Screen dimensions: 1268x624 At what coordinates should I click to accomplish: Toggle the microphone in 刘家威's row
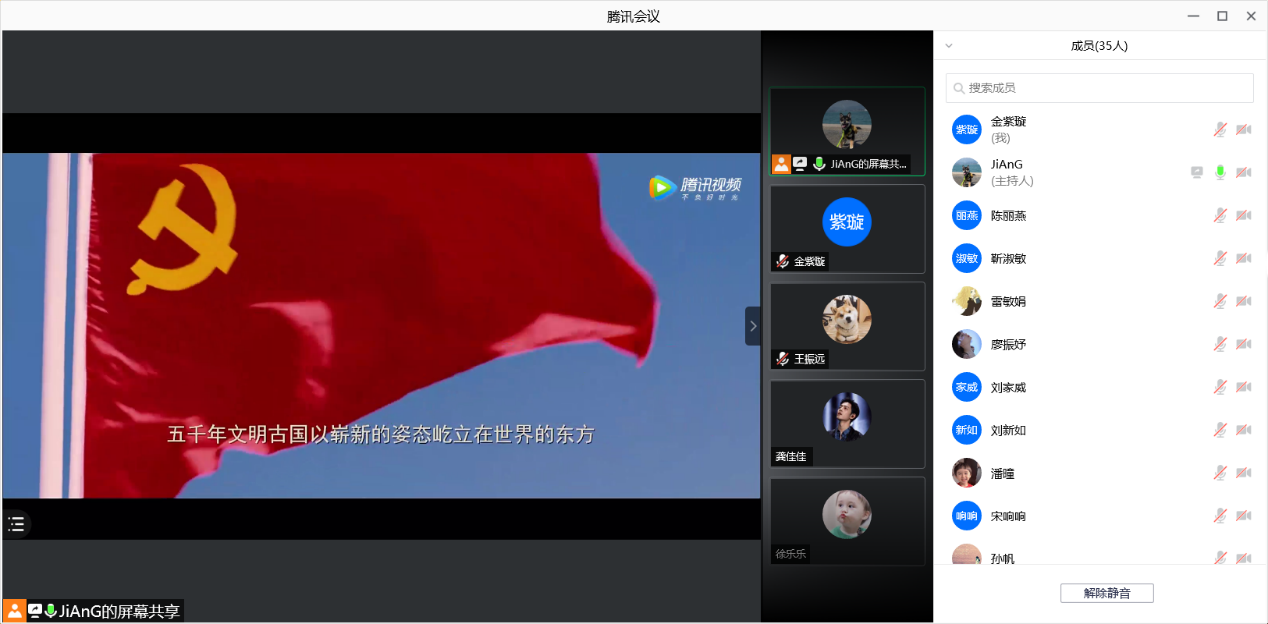click(1220, 387)
